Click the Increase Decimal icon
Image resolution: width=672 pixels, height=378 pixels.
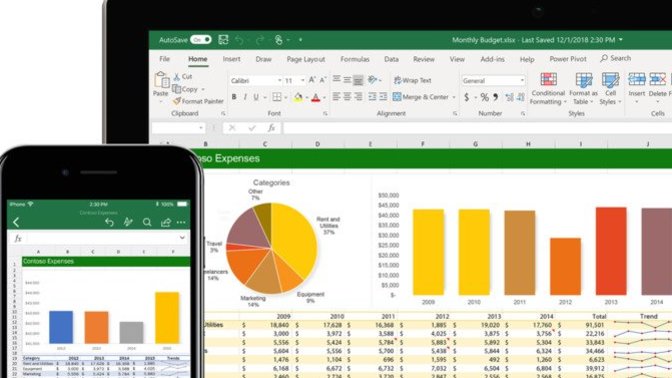tap(509, 97)
